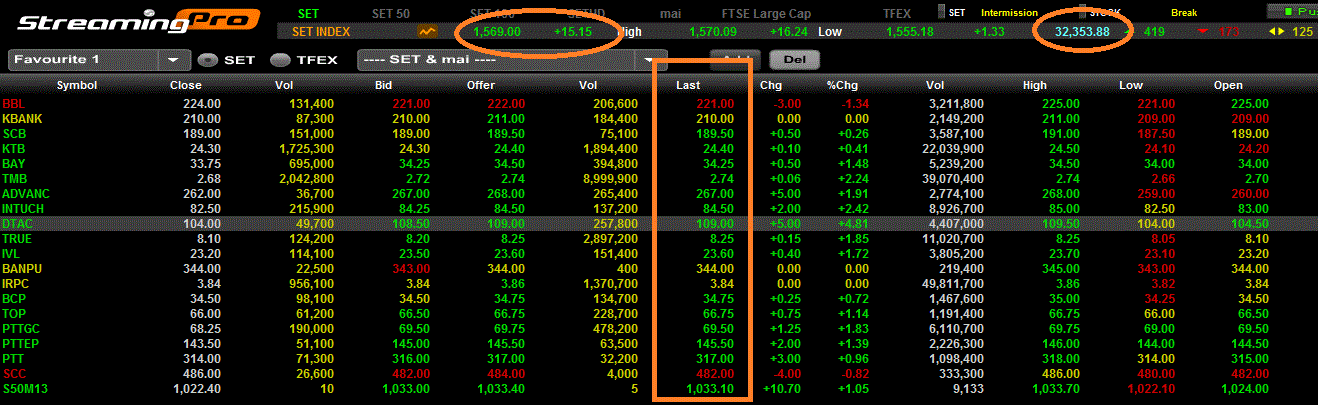Click the Last column header
This screenshot has width=1318, height=405.
[x=687, y=85]
